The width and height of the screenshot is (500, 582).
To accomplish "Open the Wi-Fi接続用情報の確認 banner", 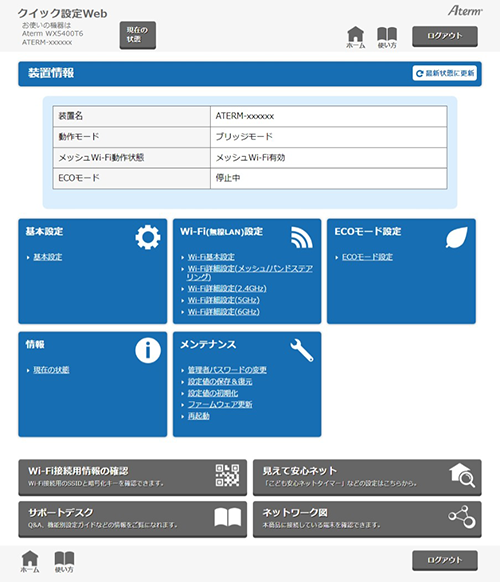I will tap(133, 477).
